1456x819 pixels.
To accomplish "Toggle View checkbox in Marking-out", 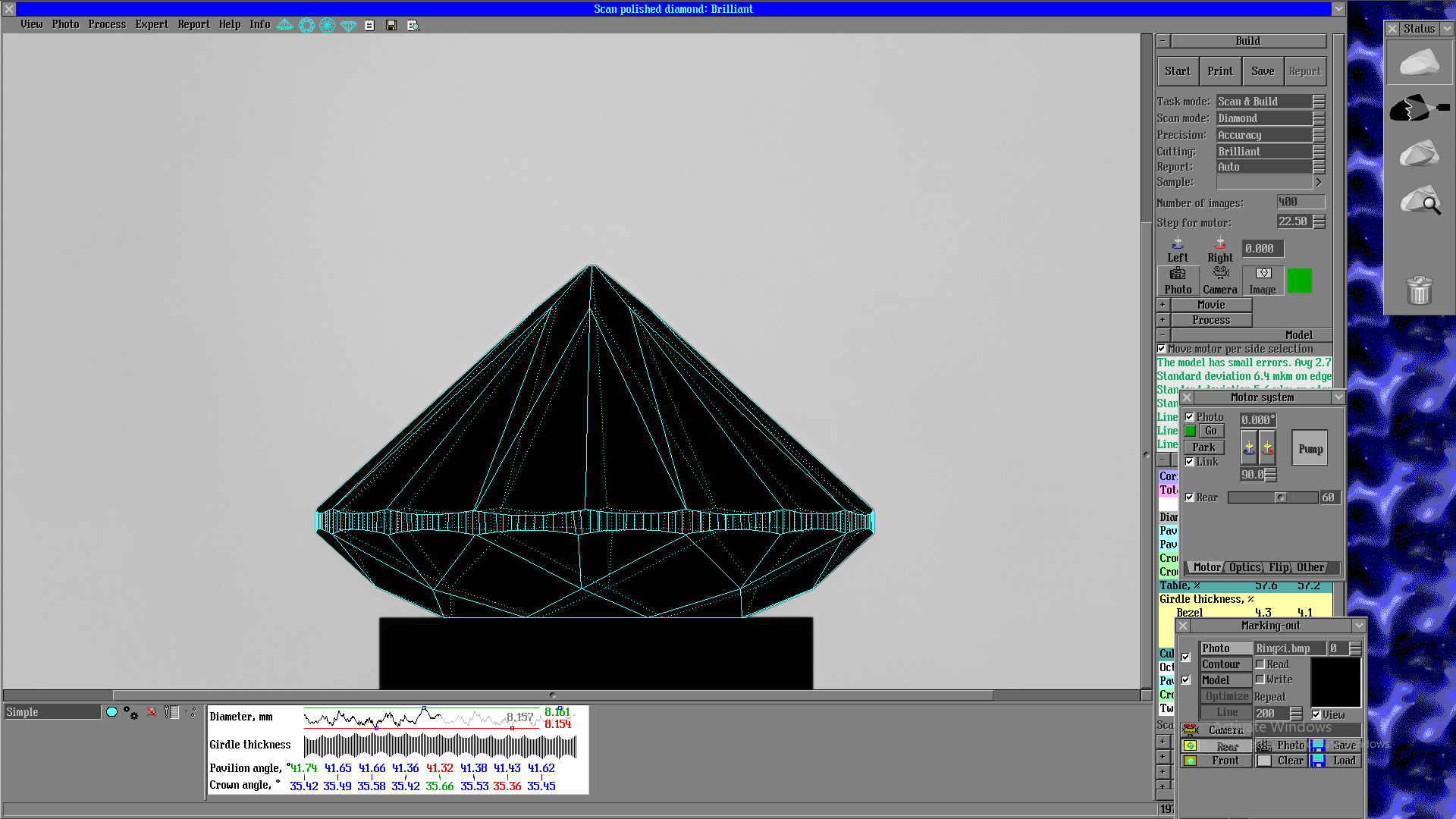I will pyautogui.click(x=1316, y=715).
